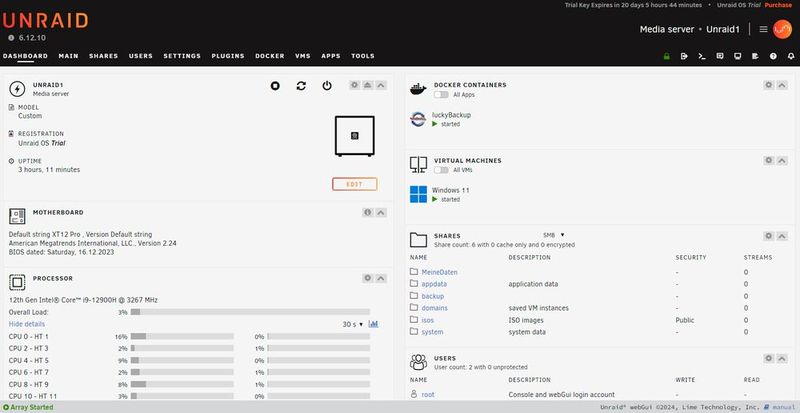This screenshot has height=413, width=800.
Task: Open the manual link in footer
Action: 784,407
